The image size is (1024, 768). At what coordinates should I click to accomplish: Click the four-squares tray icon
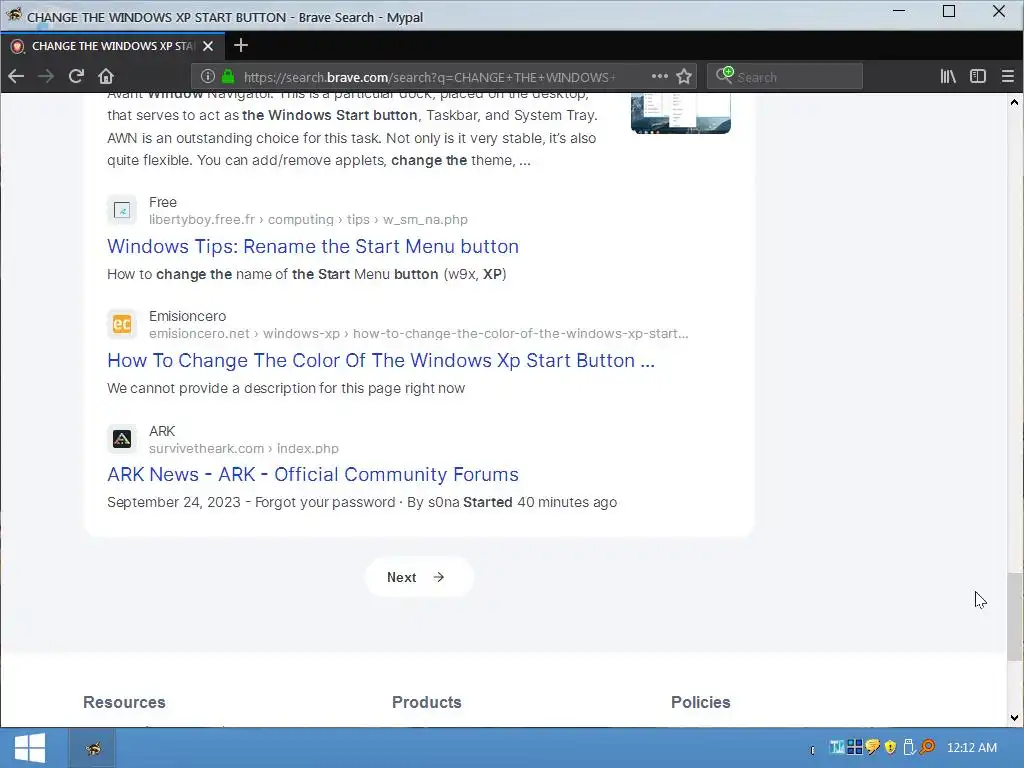pos(854,747)
